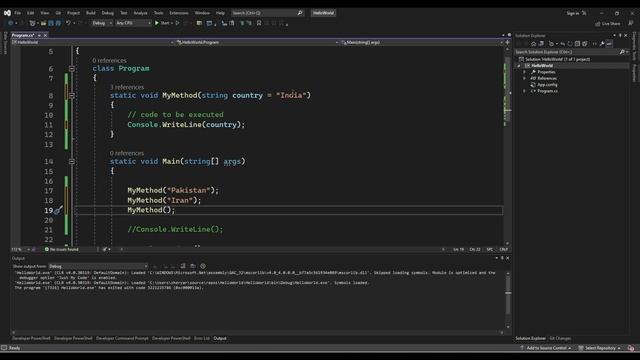Screen dimensions: 640x360
Task: Click the bookmark toolbar icon
Action: 259,23
